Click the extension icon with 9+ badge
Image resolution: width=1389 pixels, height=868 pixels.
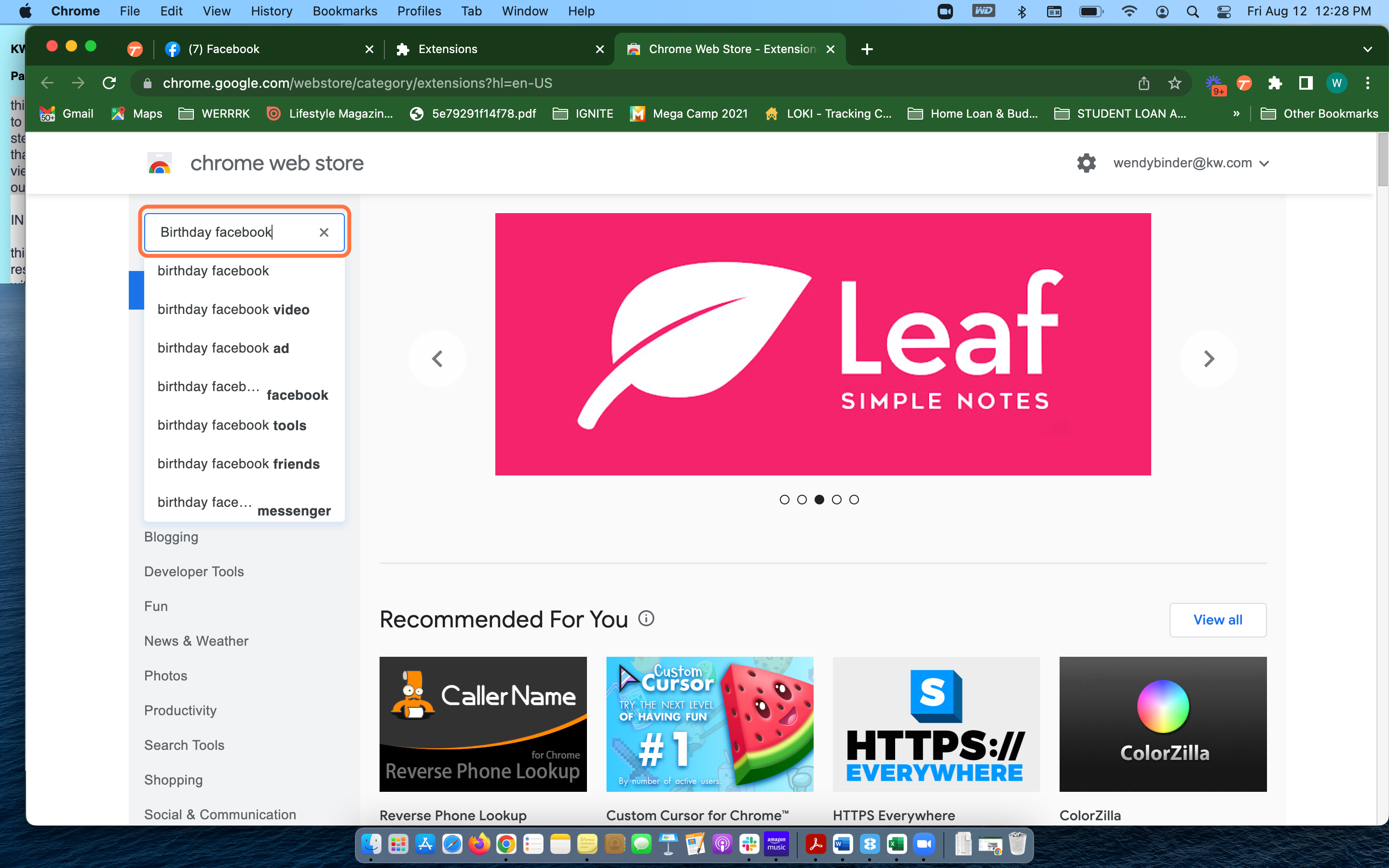pos(1214,84)
